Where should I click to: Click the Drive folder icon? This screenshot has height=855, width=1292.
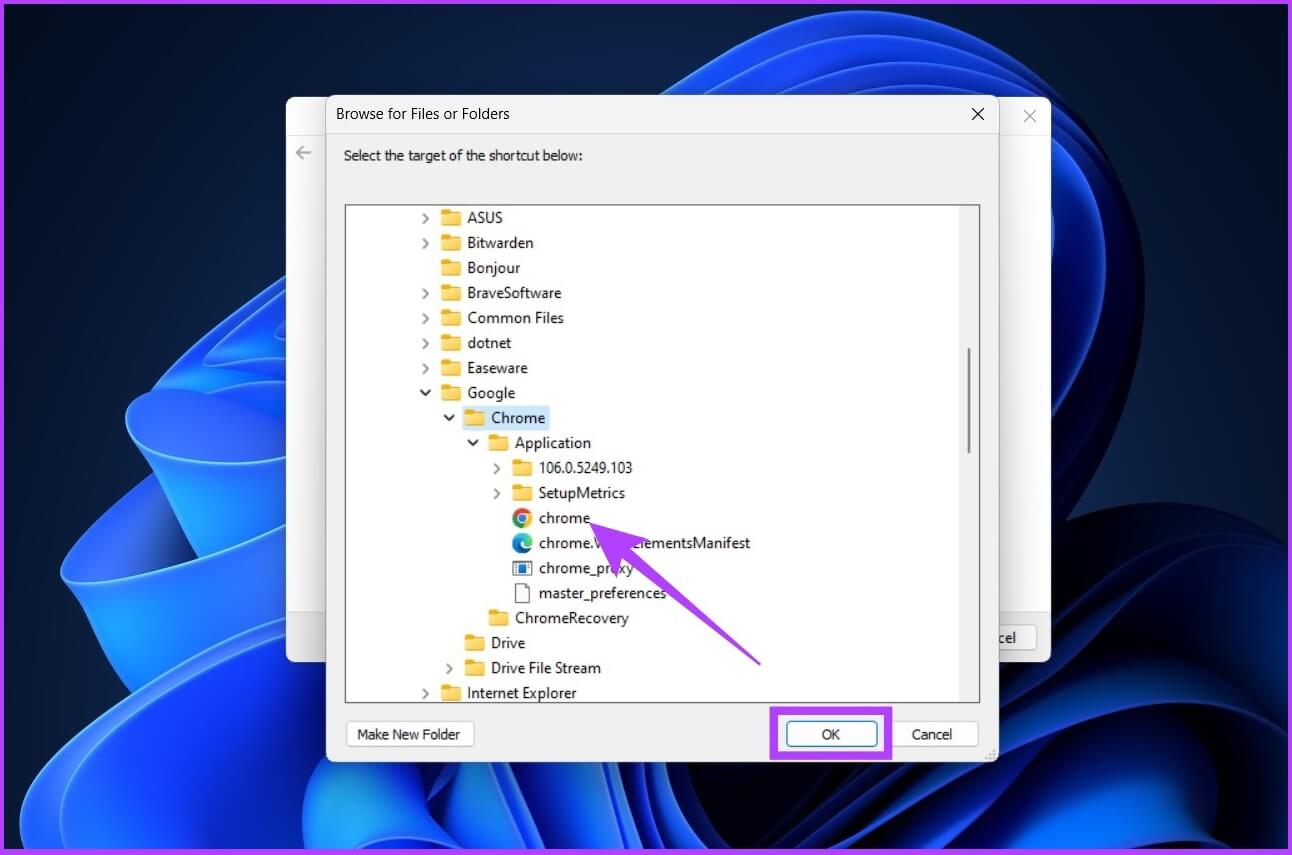tap(475, 642)
